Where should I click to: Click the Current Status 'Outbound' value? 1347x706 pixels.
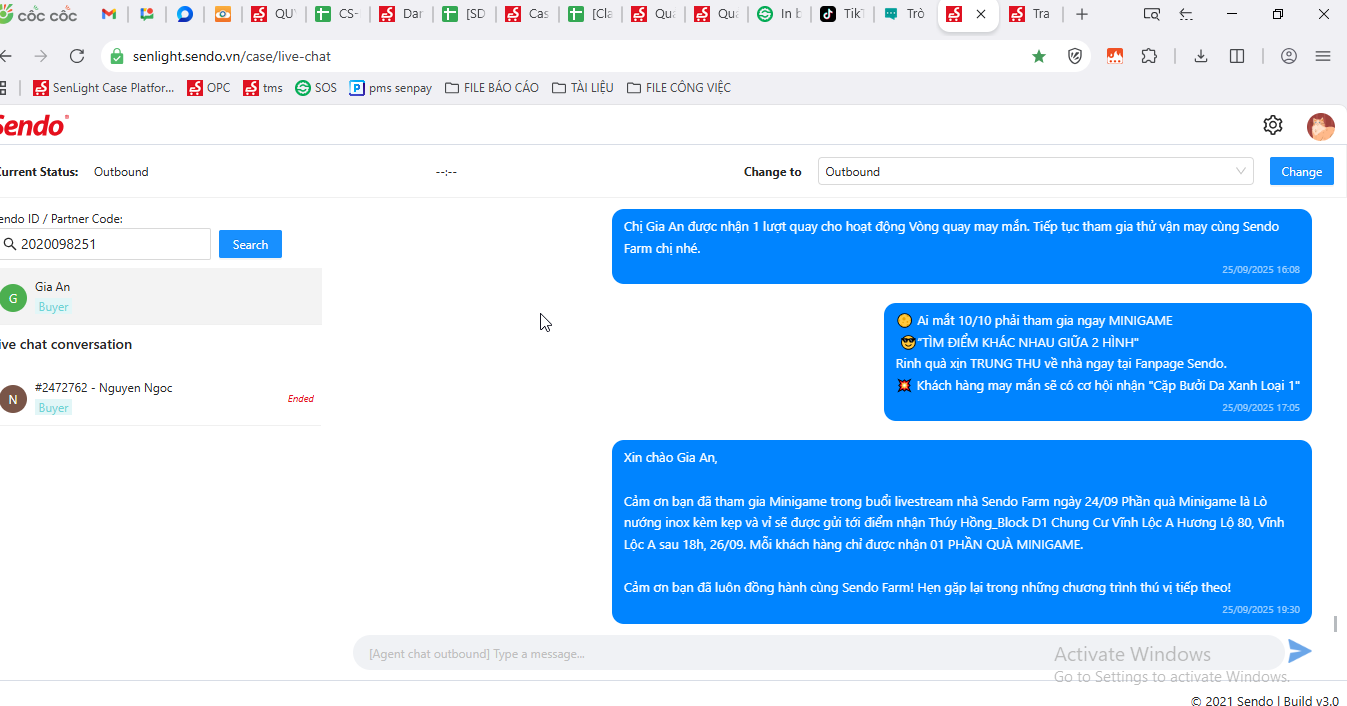point(121,172)
